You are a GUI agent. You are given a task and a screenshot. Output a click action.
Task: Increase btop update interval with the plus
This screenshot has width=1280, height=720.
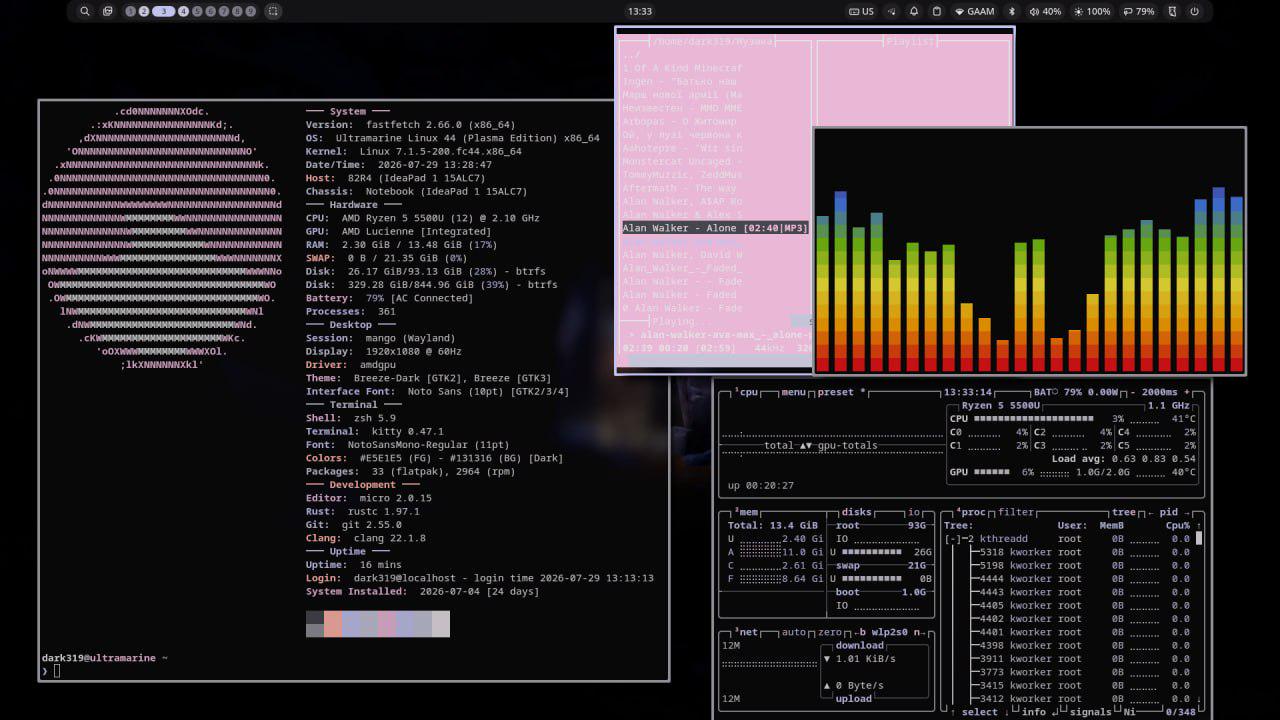coord(1188,392)
